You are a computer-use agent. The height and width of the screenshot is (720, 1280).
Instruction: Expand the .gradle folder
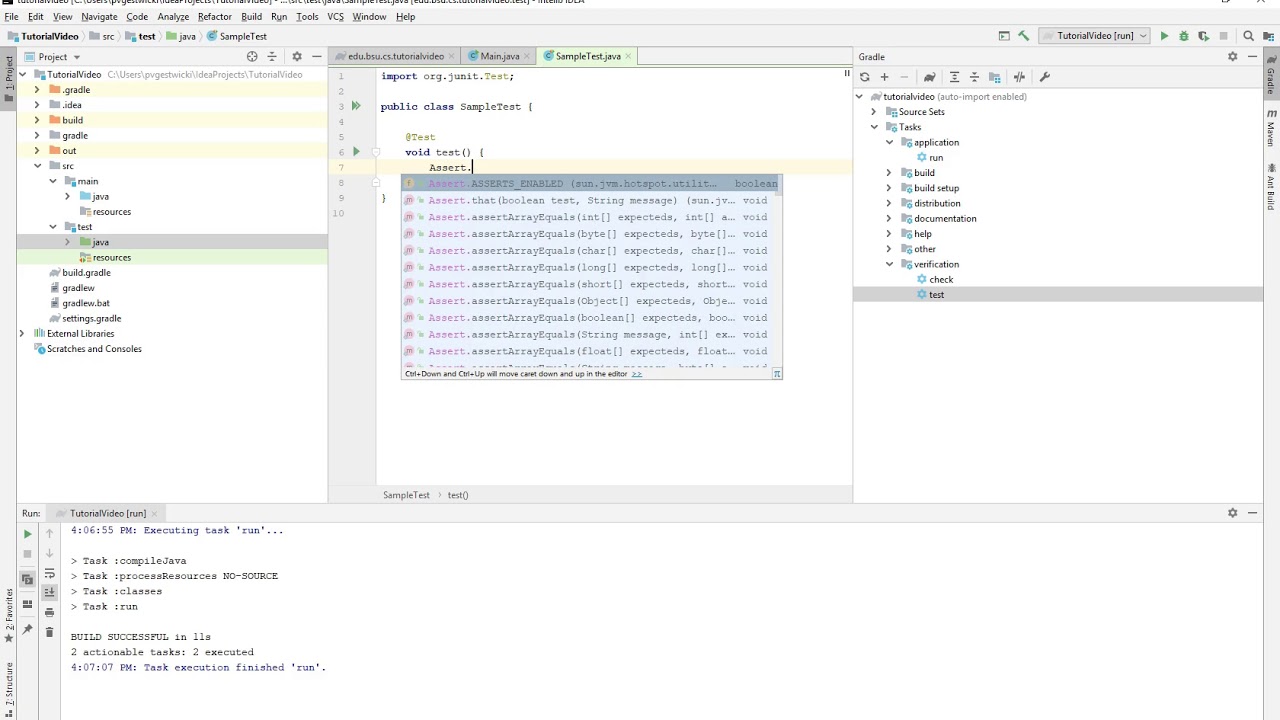[x=37, y=90]
